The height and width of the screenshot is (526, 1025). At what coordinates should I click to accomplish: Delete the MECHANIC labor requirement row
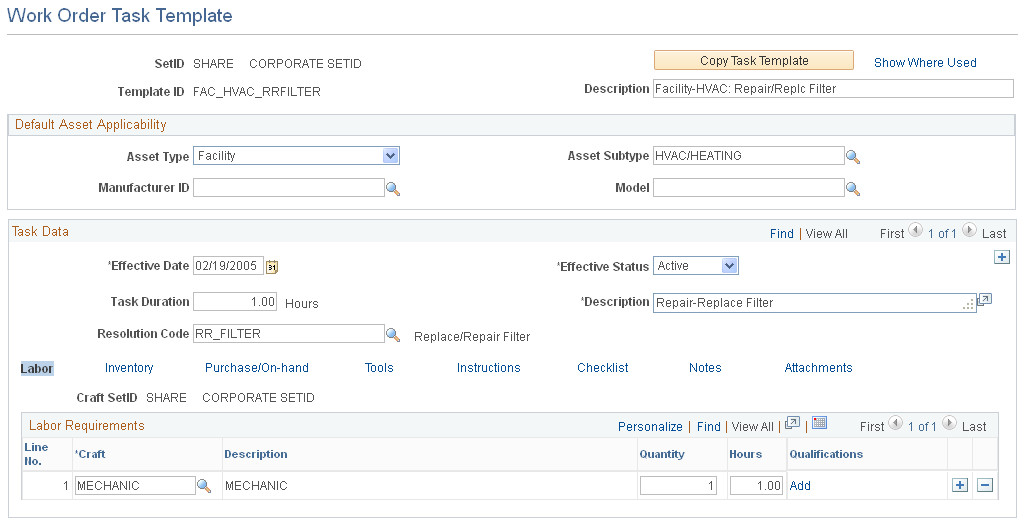(985, 485)
